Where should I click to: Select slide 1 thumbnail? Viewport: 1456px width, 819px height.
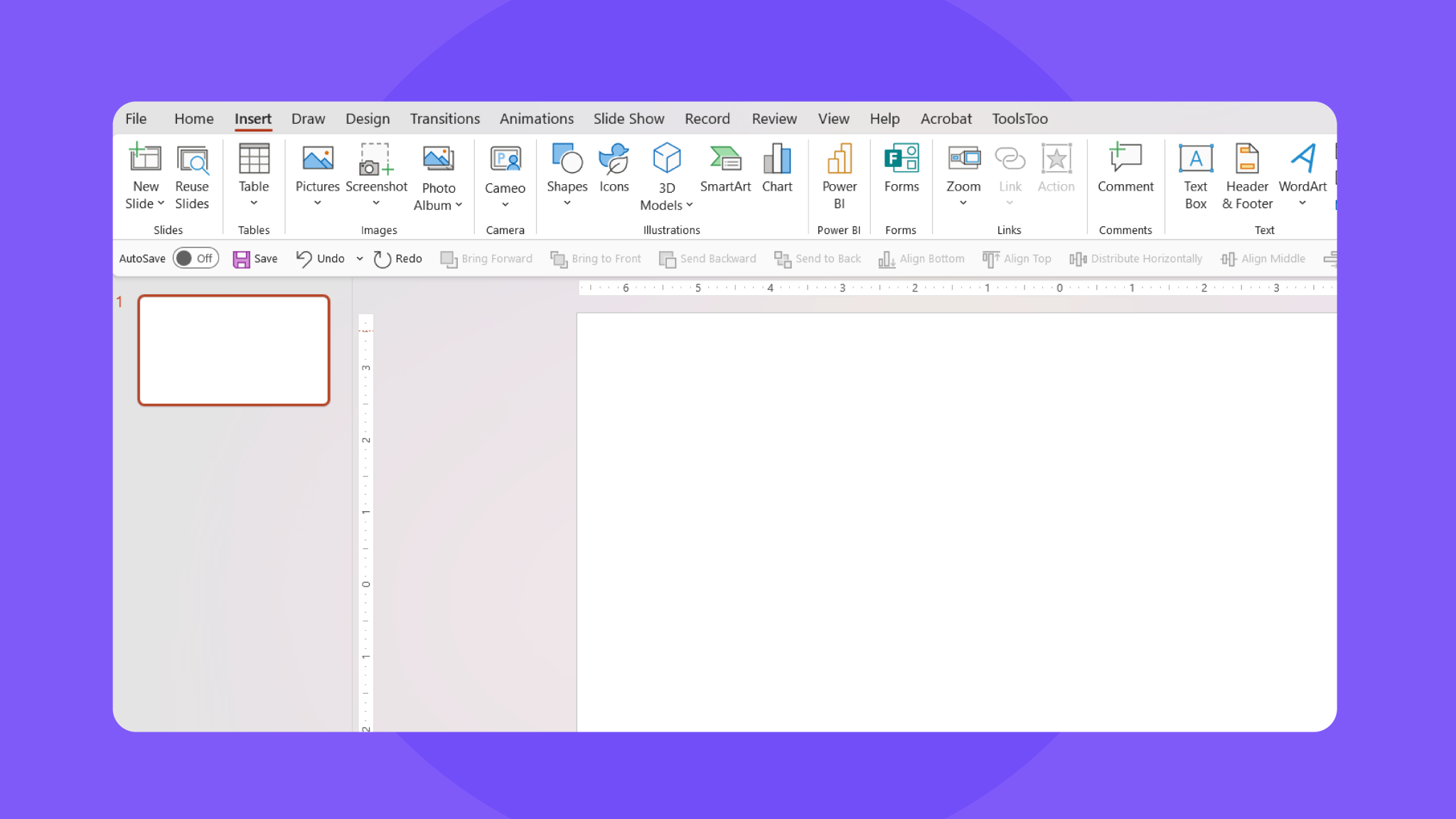click(233, 349)
